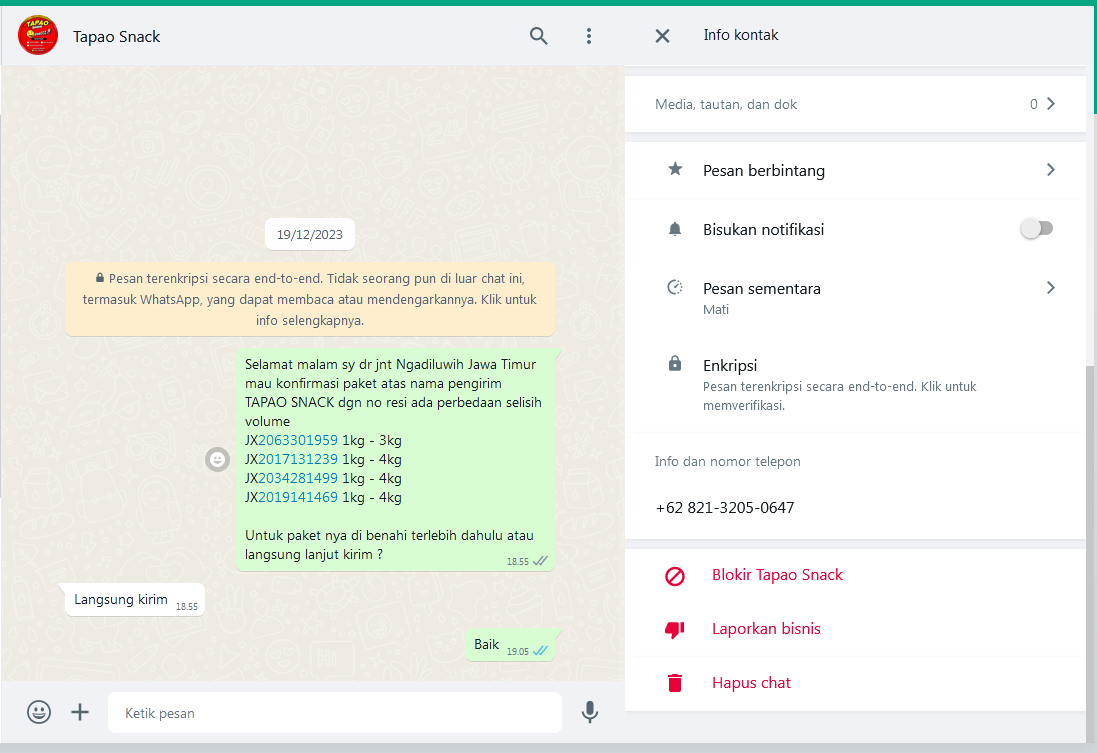This screenshot has width=1097, height=753.
Task: Expand Pesan sementara chevron
Action: click(1051, 288)
